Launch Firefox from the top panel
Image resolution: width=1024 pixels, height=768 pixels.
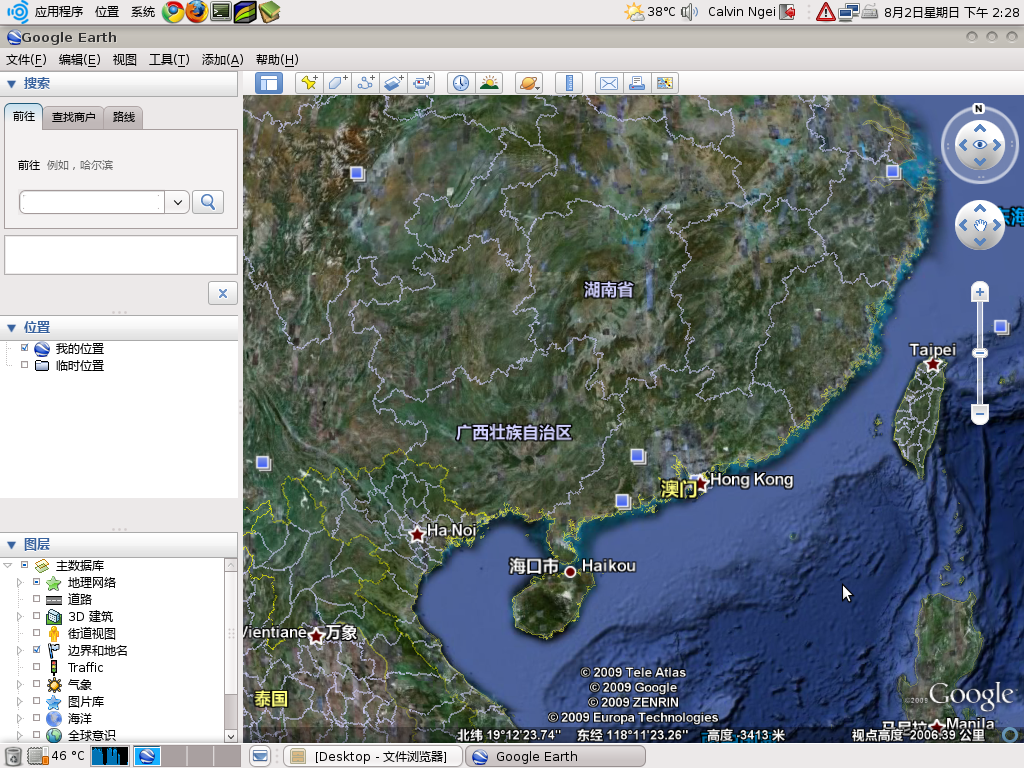(197, 12)
